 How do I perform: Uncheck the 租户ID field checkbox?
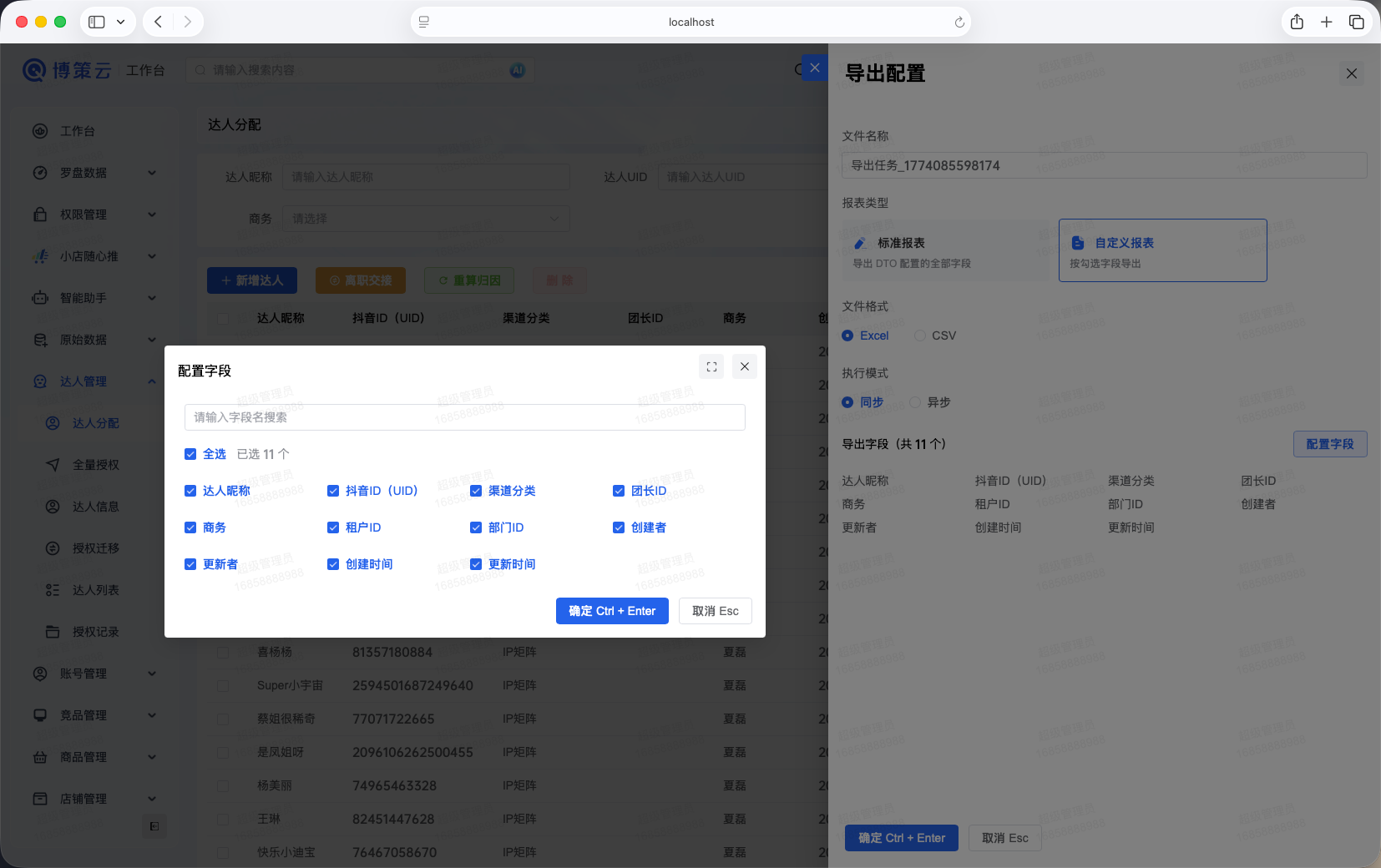tap(333, 527)
